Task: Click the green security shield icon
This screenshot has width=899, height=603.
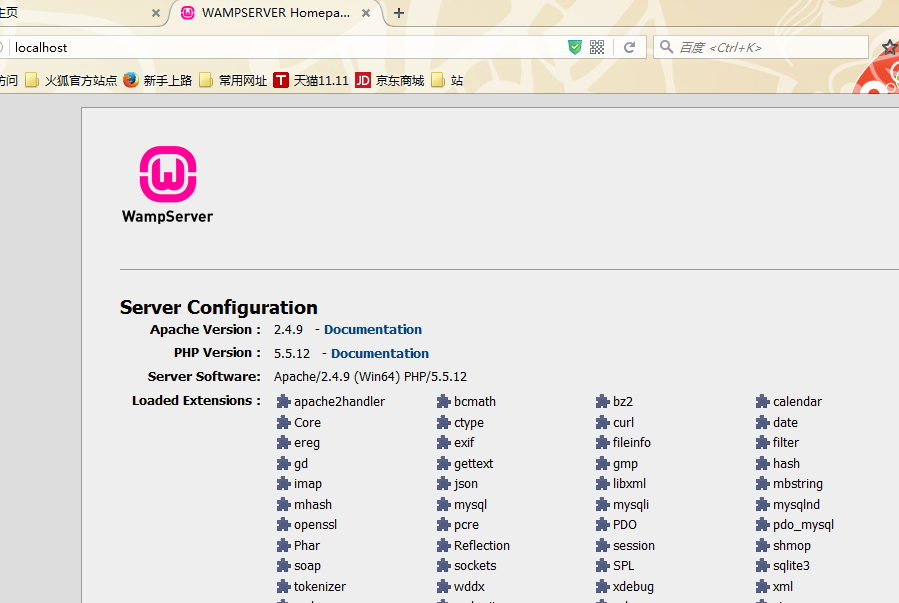Action: coord(574,48)
